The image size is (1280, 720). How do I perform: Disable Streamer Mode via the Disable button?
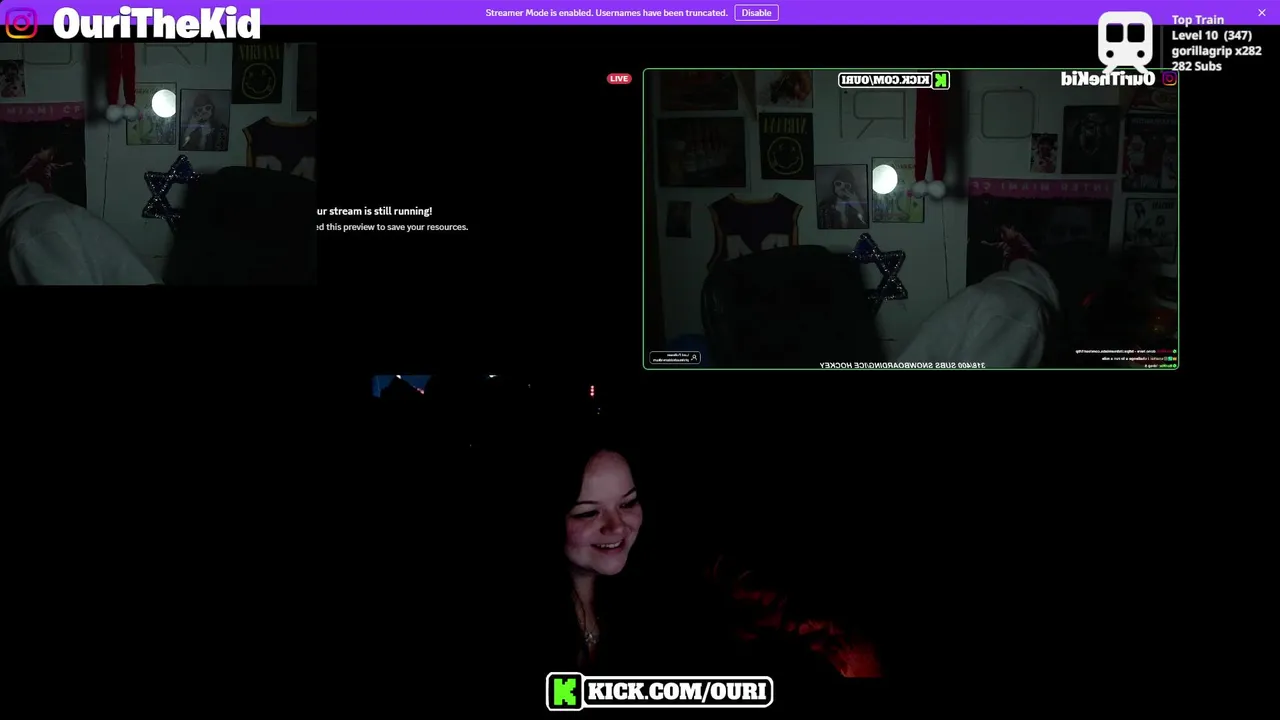coord(756,13)
